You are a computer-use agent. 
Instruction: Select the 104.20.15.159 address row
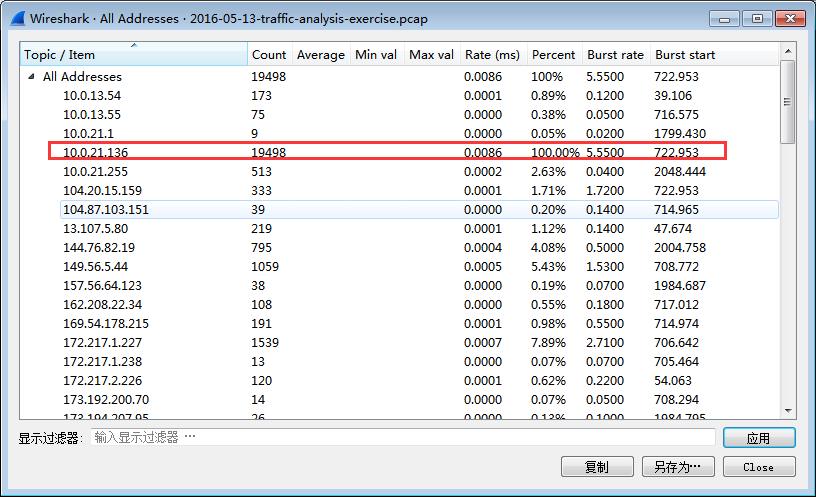pyautogui.click(x=399, y=190)
